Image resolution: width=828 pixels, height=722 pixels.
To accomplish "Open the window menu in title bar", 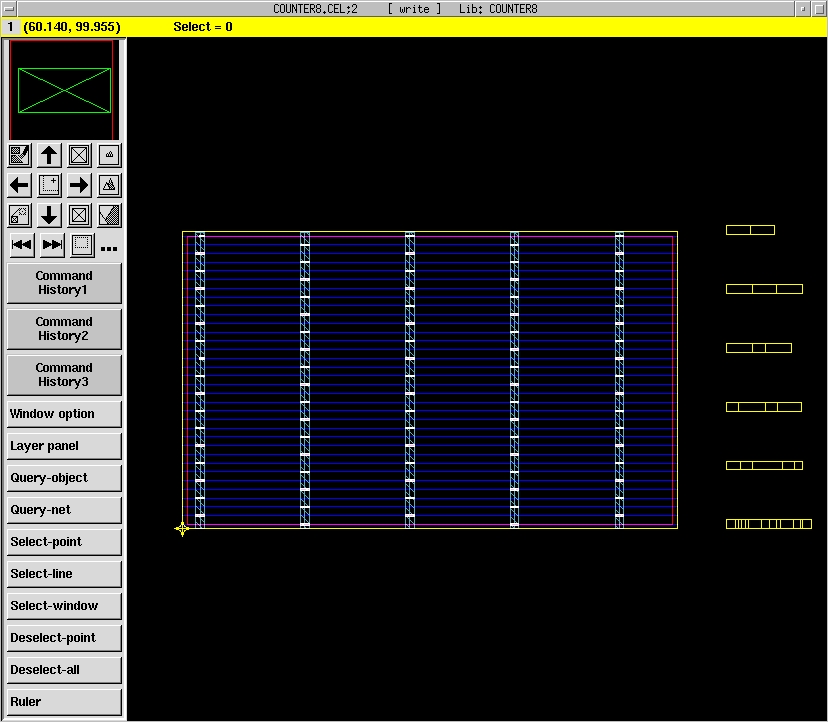I will tap(10, 9).
